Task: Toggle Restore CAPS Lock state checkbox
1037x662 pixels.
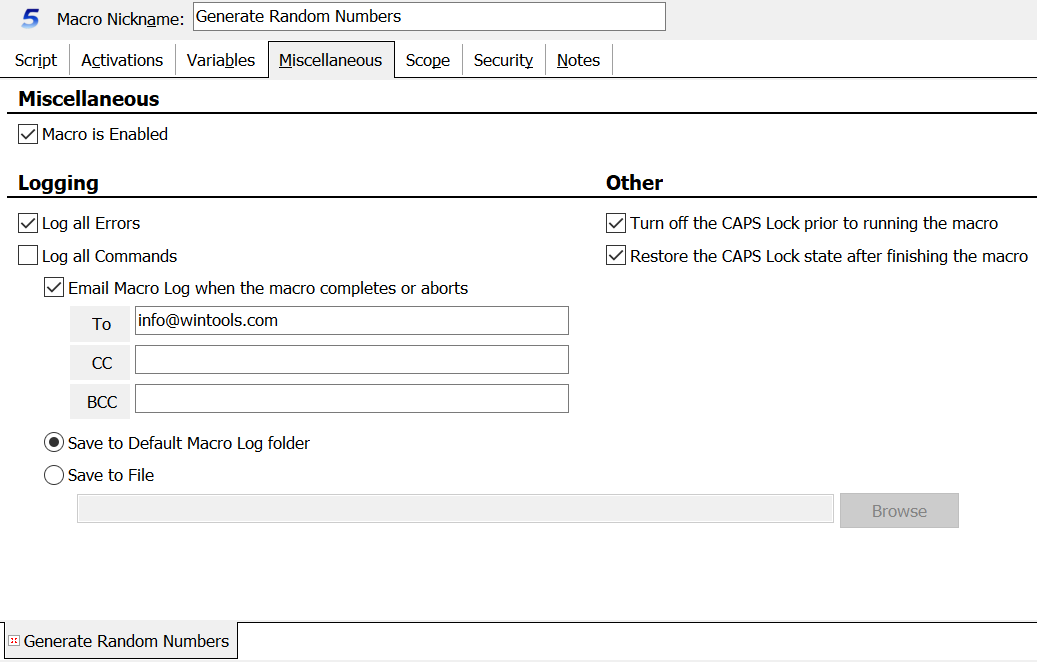Action: (x=616, y=256)
